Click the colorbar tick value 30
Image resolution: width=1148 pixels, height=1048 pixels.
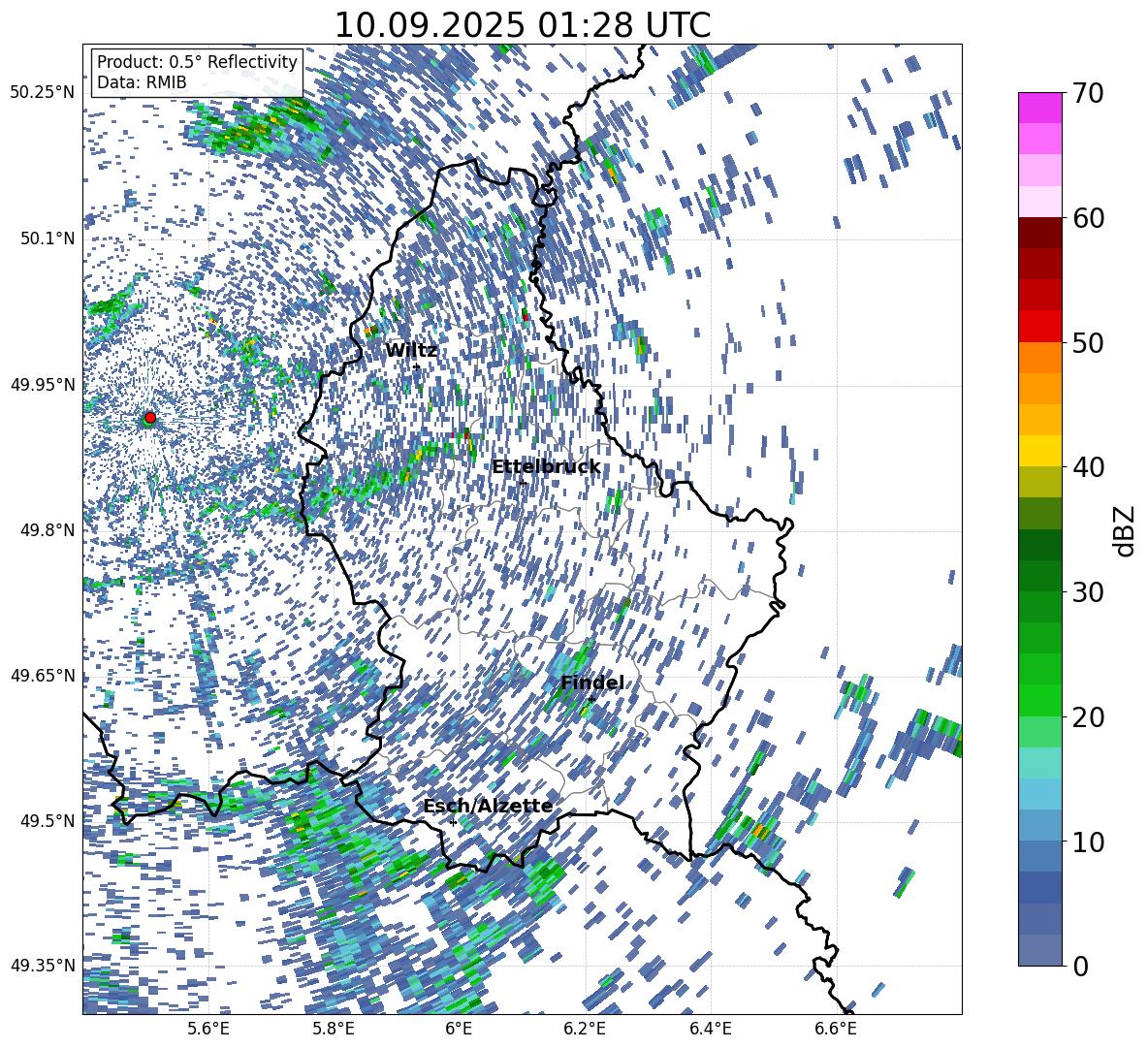point(1088,591)
